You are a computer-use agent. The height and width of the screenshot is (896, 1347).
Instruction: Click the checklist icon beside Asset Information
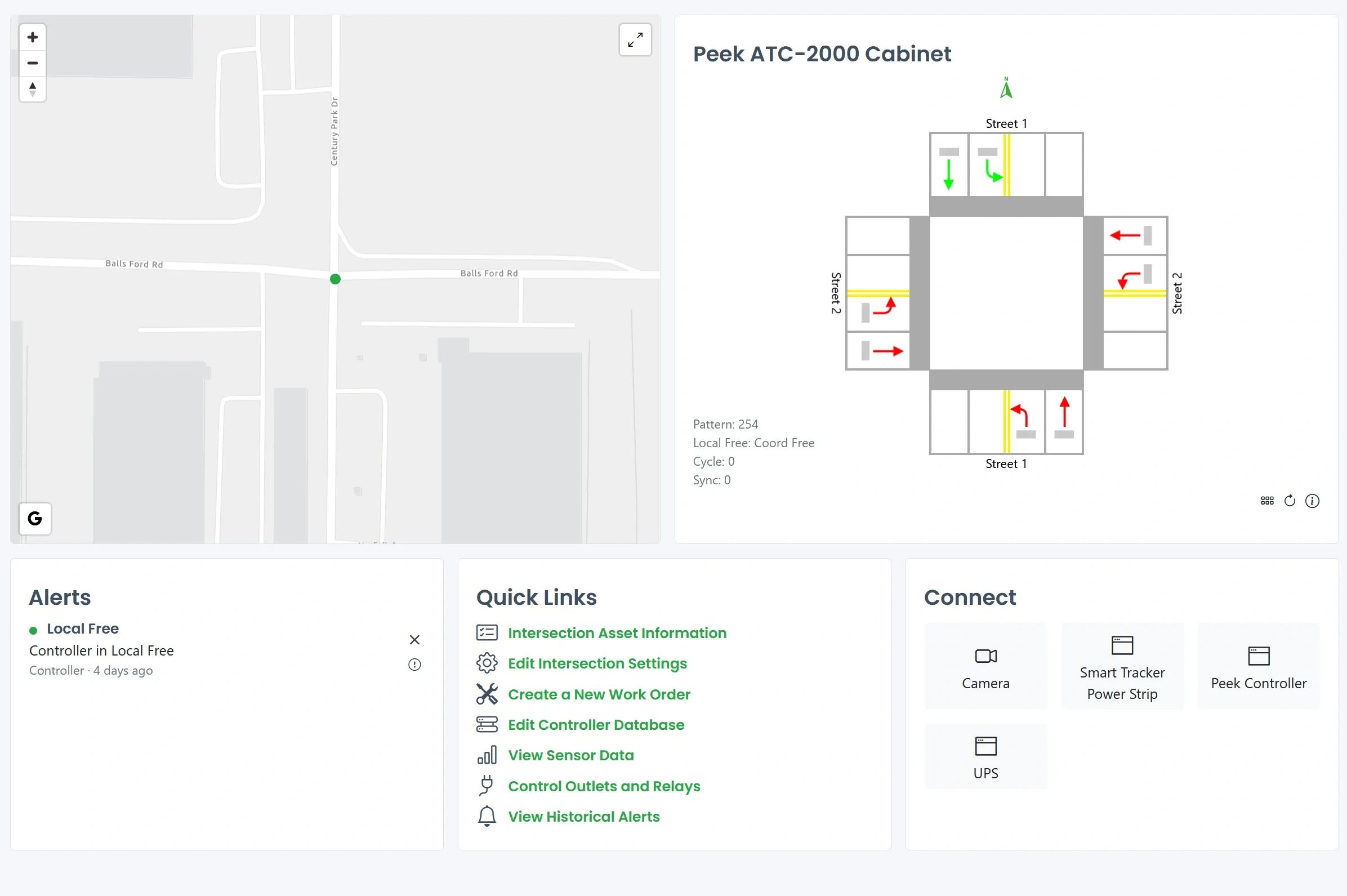[x=487, y=632]
